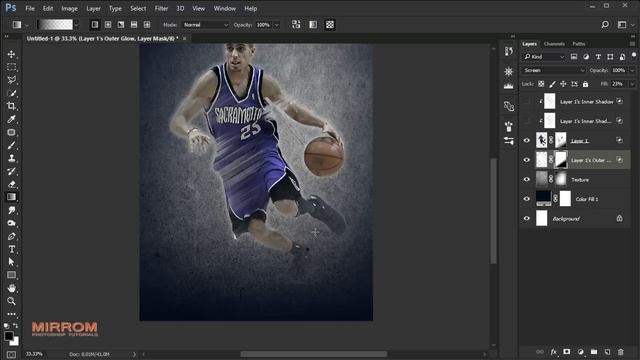Screen dimensions: 640x360
Task: Hide the Background layer
Action: [x=527, y=218]
